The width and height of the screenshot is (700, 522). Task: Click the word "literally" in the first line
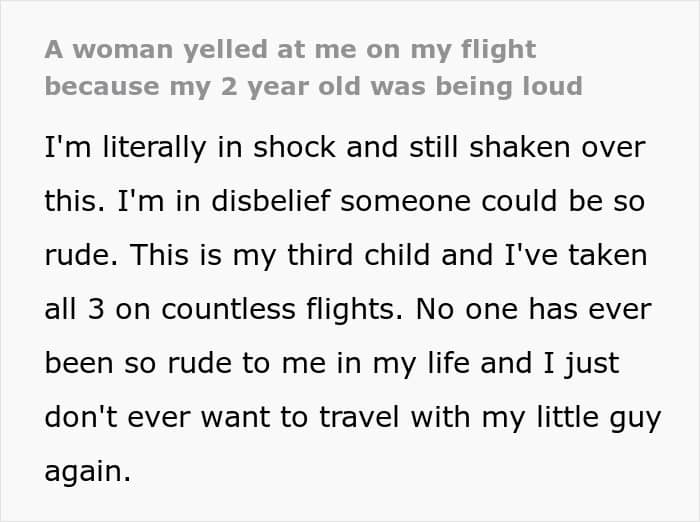pos(154,148)
